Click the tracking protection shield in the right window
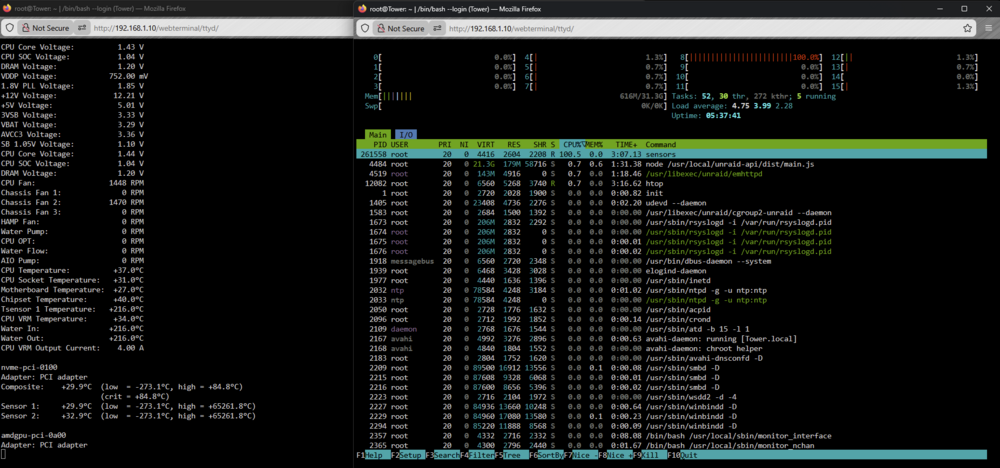The height and width of the screenshot is (468, 1000). pyautogui.click(x=364, y=29)
